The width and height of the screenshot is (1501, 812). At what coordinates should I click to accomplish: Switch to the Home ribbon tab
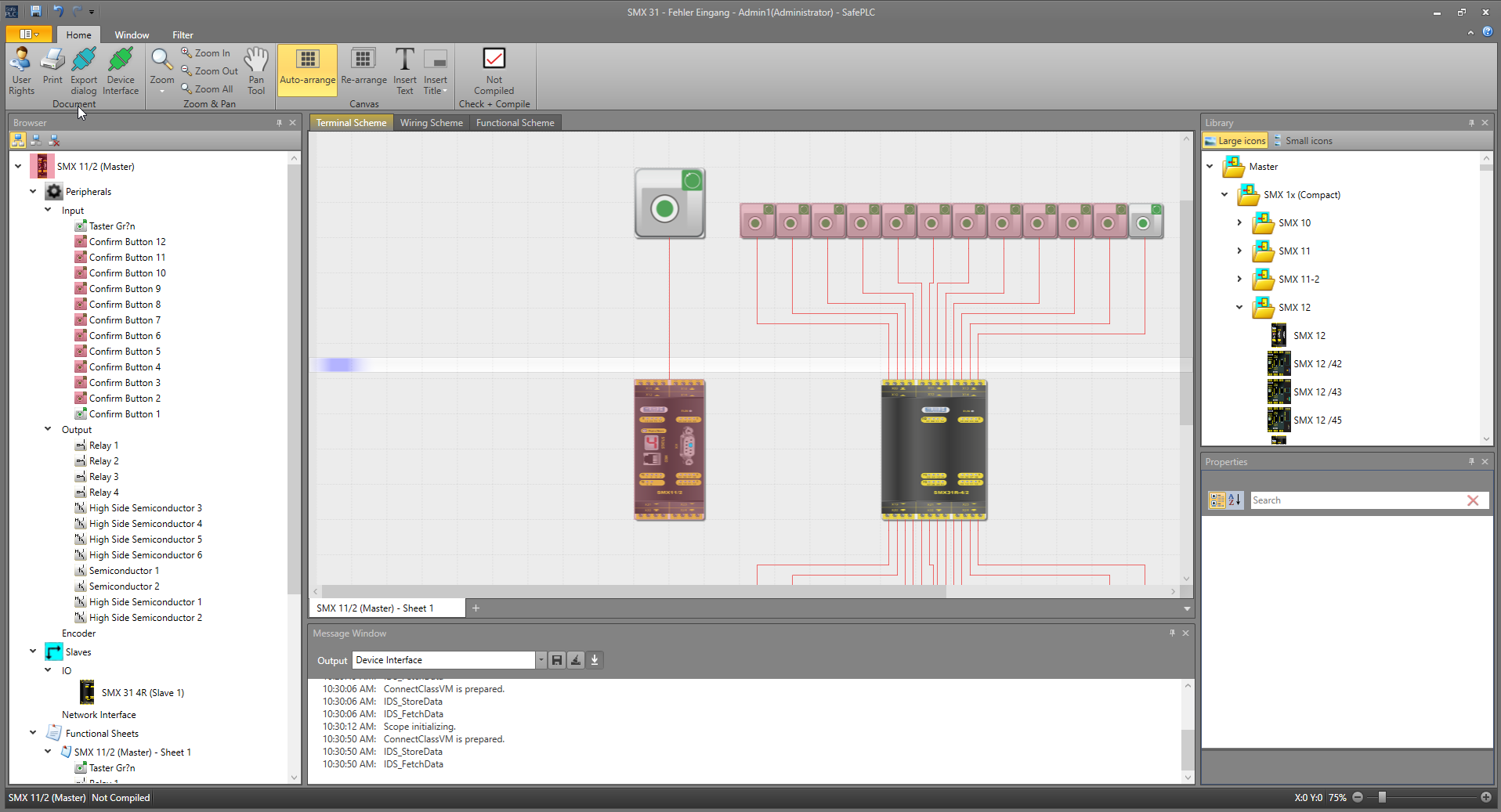[x=78, y=34]
